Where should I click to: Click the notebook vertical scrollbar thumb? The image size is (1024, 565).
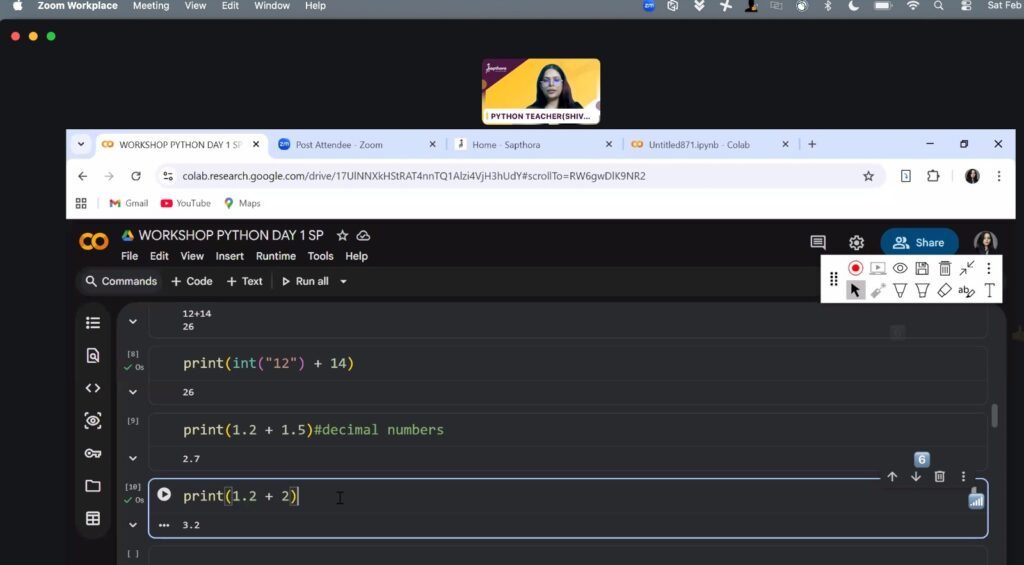pos(993,415)
